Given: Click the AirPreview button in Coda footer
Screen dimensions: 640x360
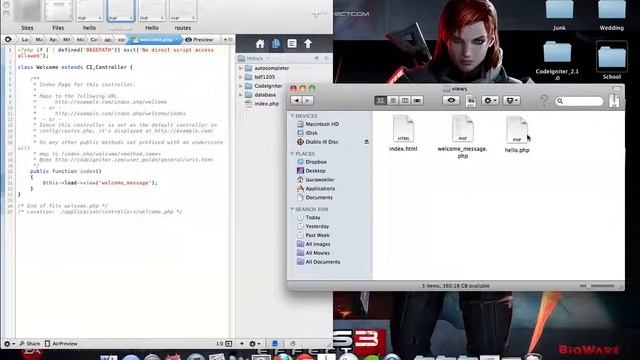Looking at the screenshot, I should point(61,344).
